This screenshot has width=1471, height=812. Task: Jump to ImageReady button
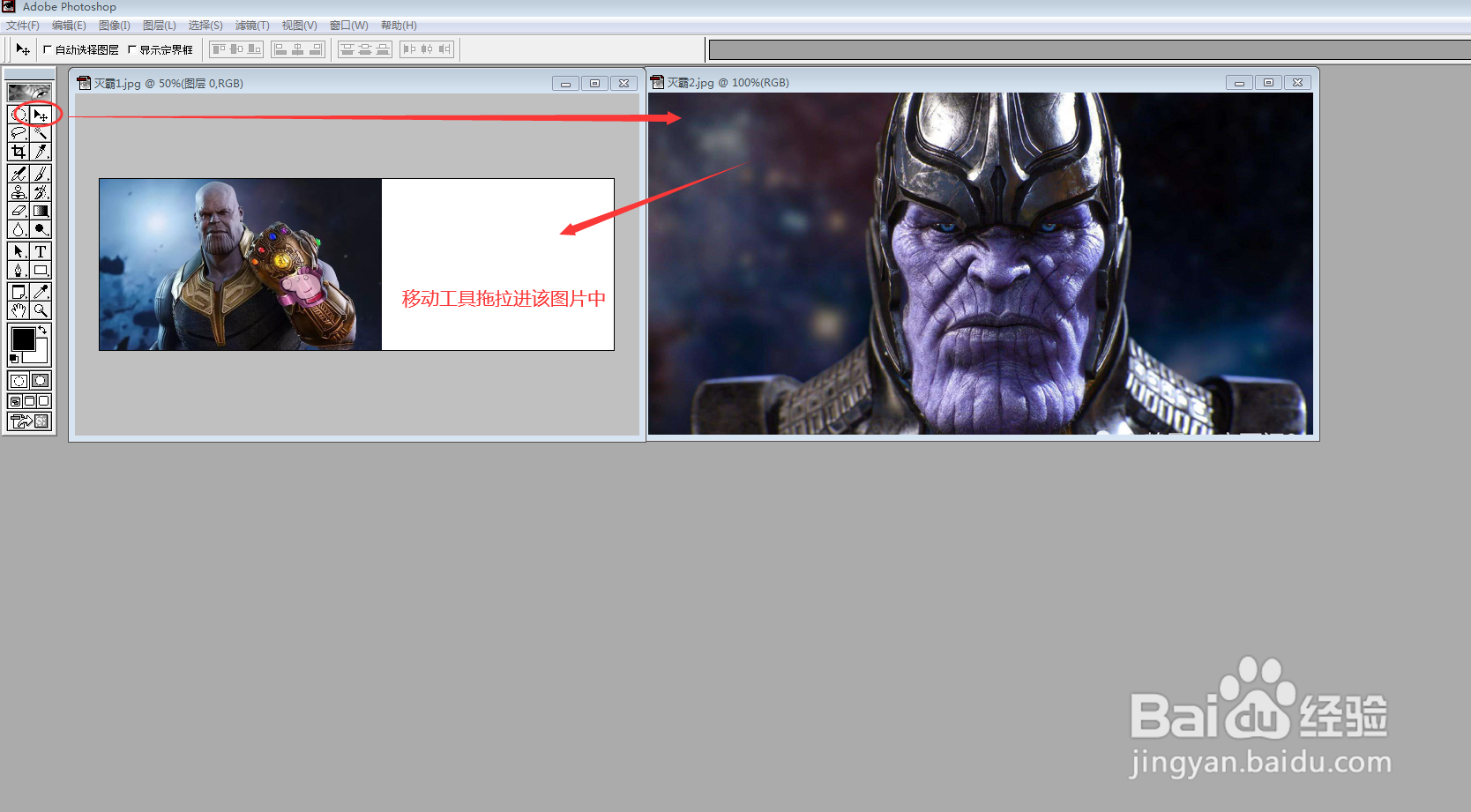pyautogui.click(x=30, y=421)
